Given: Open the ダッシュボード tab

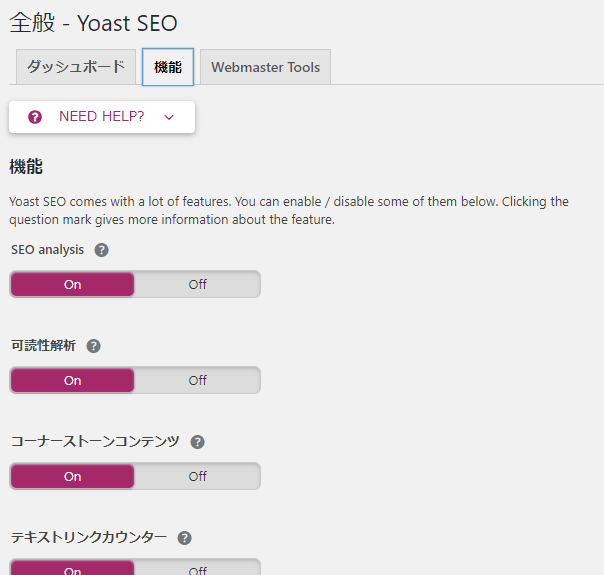Looking at the screenshot, I should tap(76, 67).
